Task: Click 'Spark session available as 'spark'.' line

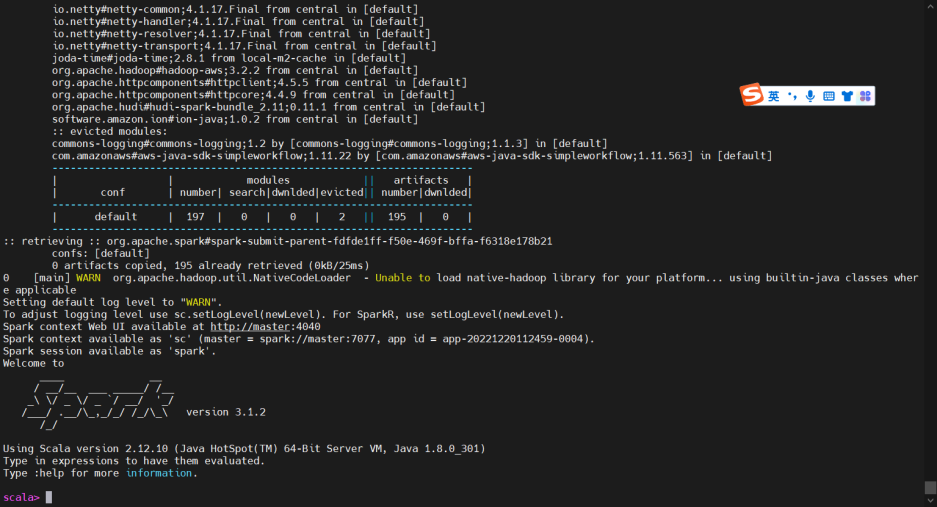Action: coord(109,351)
